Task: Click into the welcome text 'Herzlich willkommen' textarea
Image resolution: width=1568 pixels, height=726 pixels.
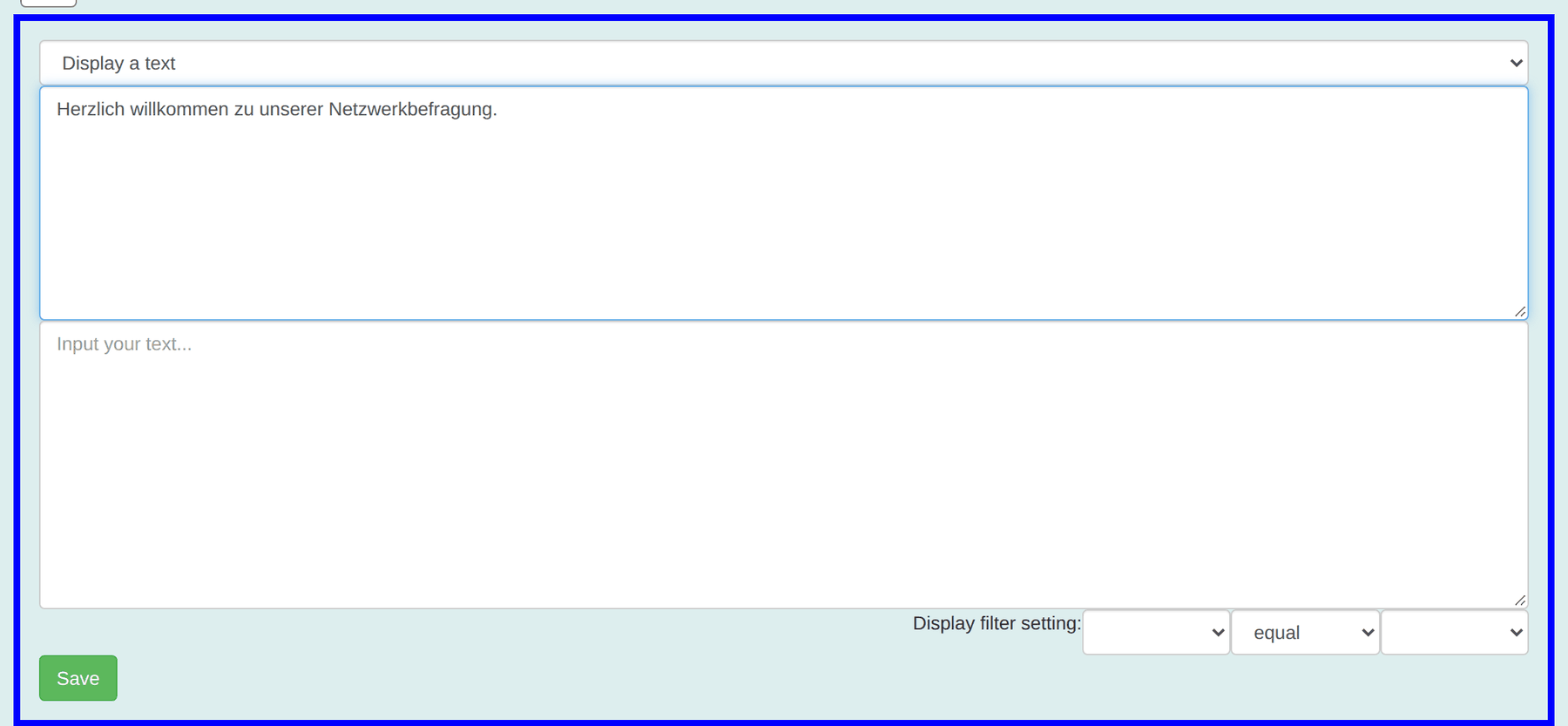Action: (783, 203)
